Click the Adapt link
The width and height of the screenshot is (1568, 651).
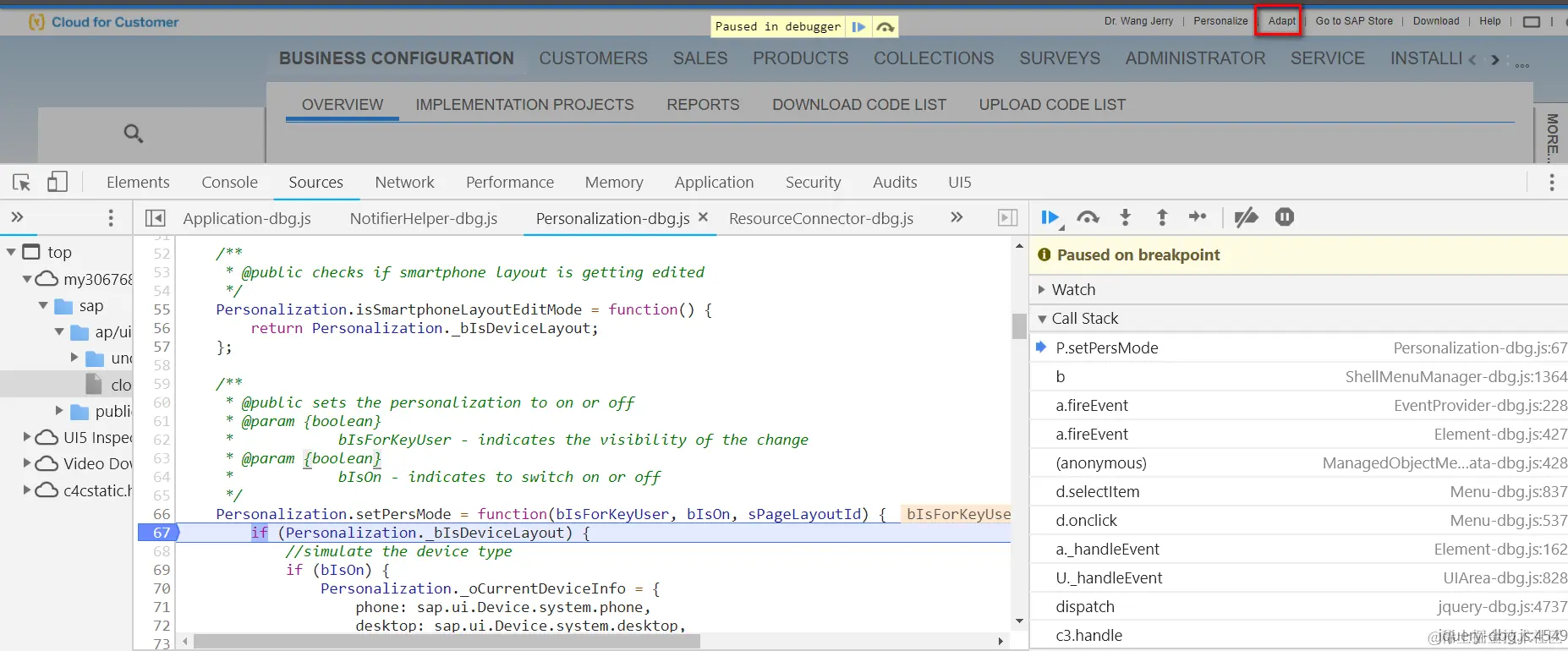pos(1281,21)
